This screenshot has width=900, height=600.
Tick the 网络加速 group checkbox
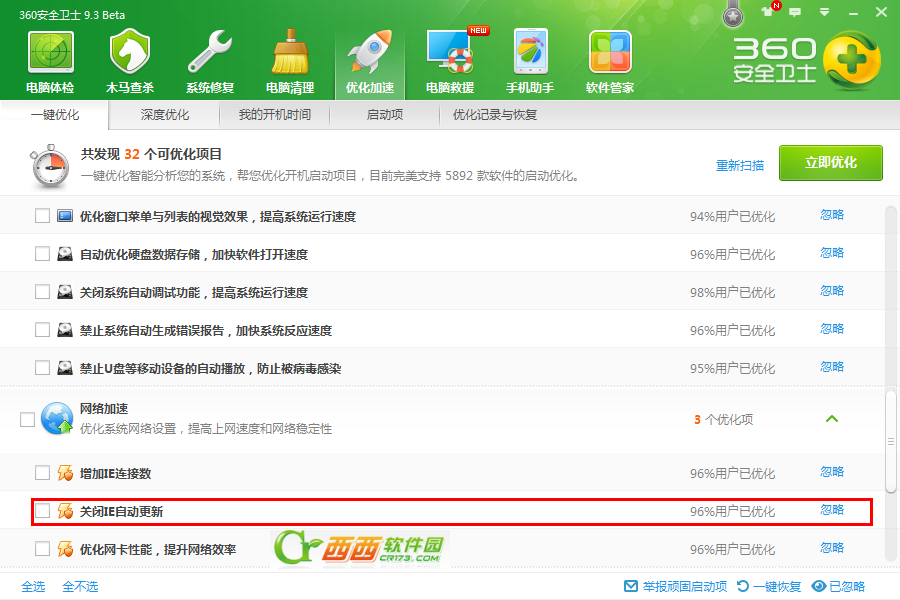pos(27,420)
